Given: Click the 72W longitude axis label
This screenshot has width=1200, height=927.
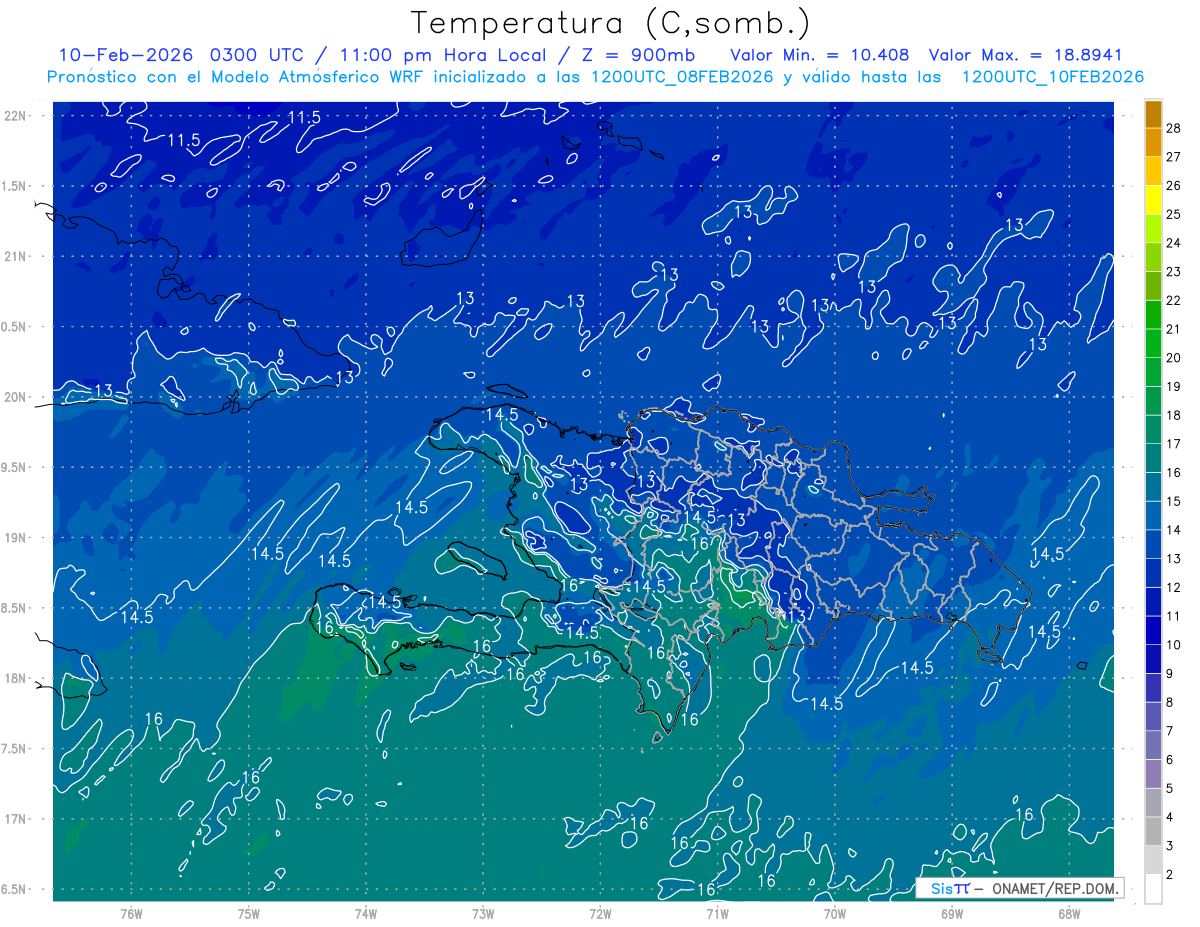Looking at the screenshot, I should click(600, 914).
